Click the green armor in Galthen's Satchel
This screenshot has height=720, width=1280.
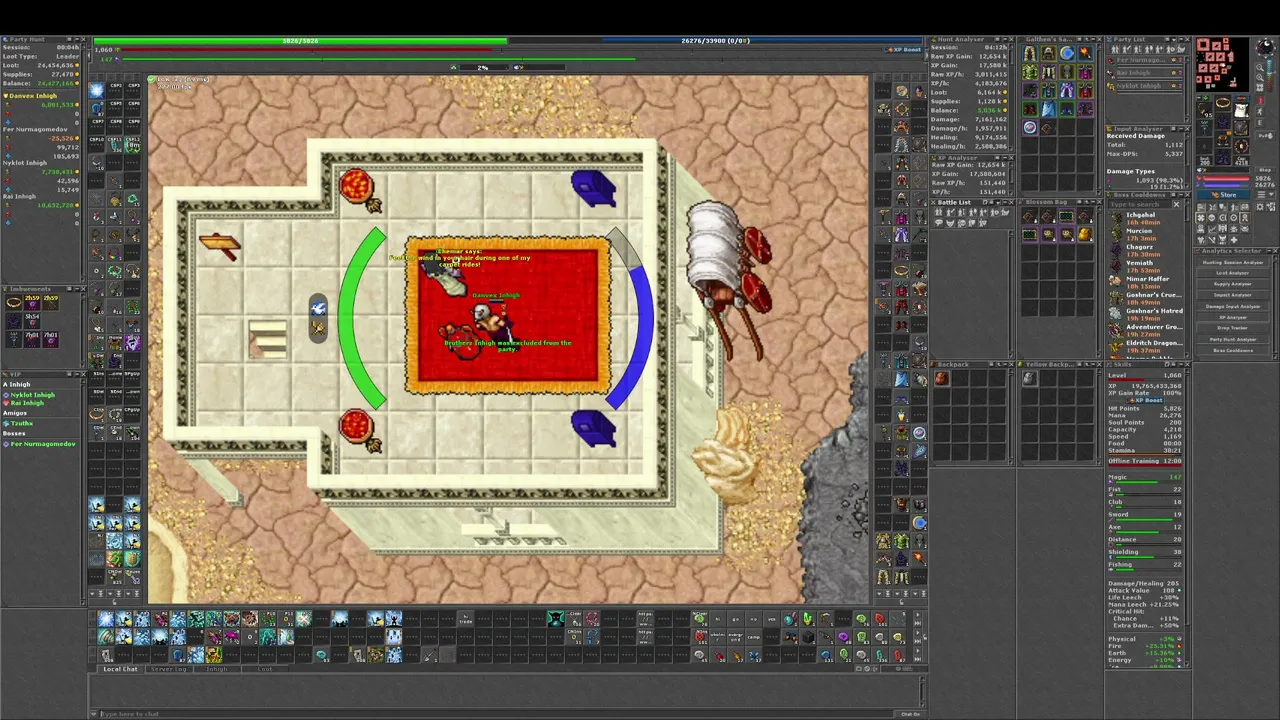1030,71
